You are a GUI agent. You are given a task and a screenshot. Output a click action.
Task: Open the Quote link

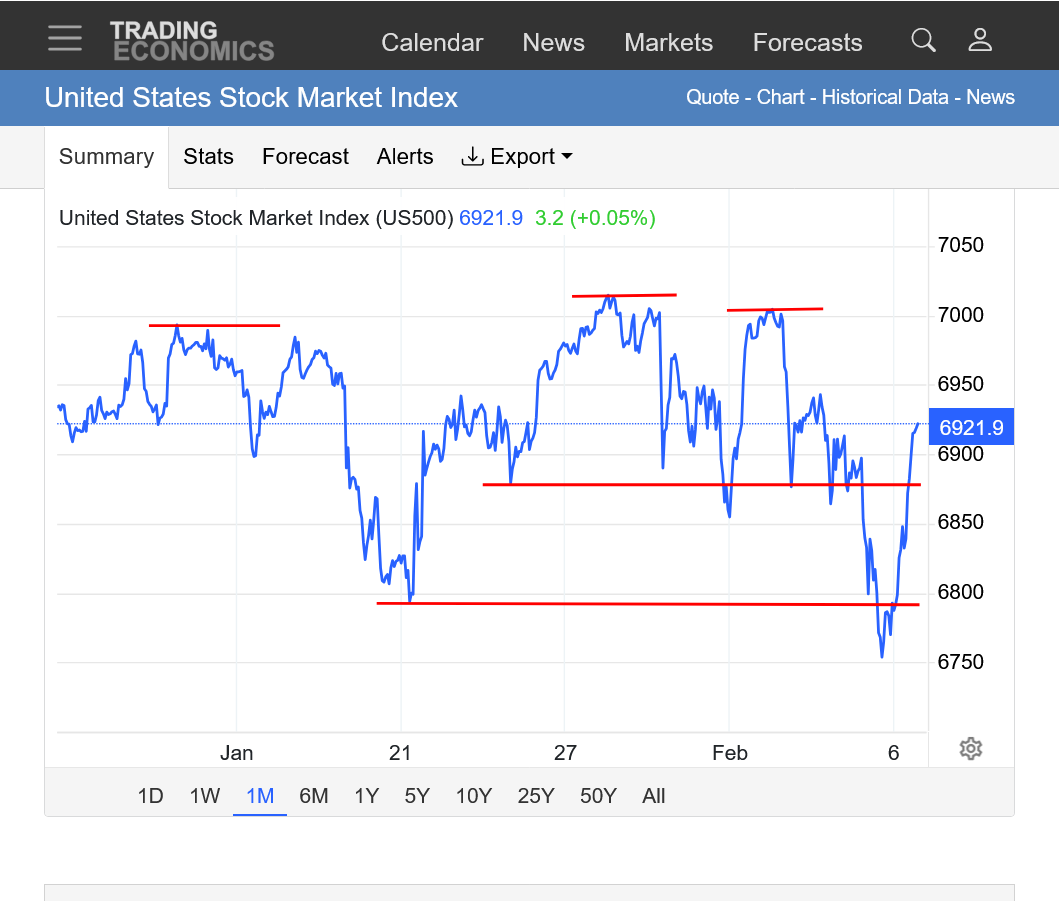click(712, 98)
